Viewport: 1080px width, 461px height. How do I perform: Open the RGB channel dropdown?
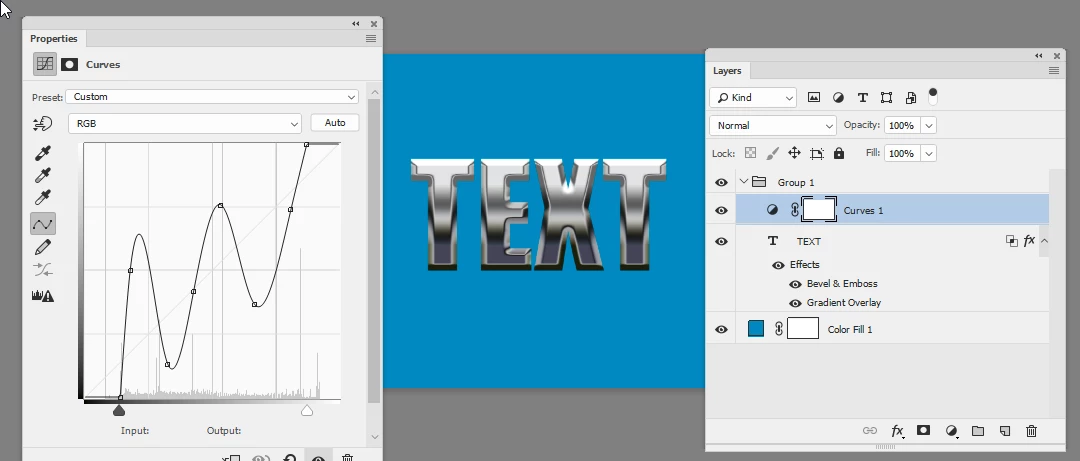pyautogui.click(x=185, y=123)
